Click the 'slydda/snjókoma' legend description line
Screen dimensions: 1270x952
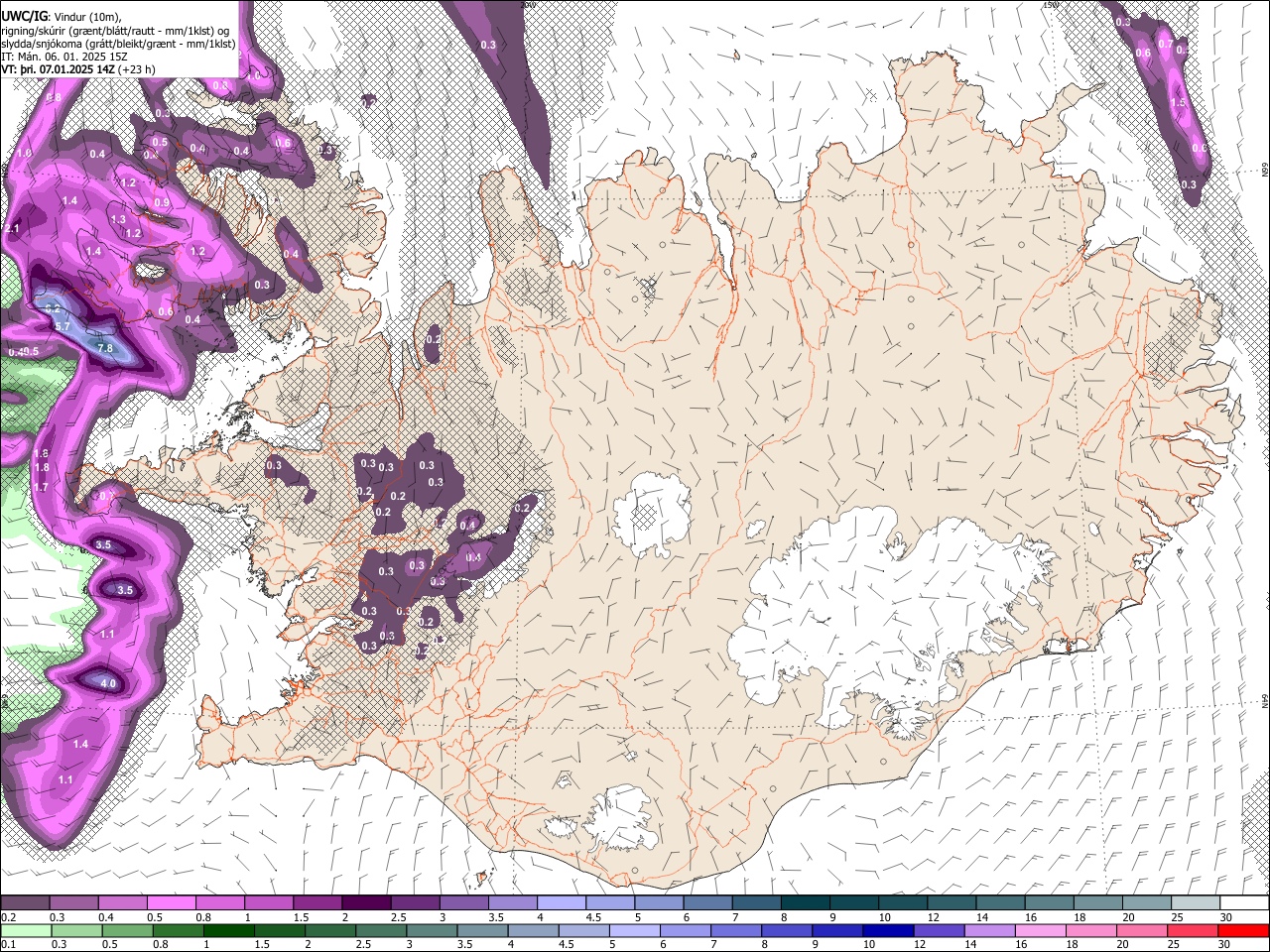(118, 44)
